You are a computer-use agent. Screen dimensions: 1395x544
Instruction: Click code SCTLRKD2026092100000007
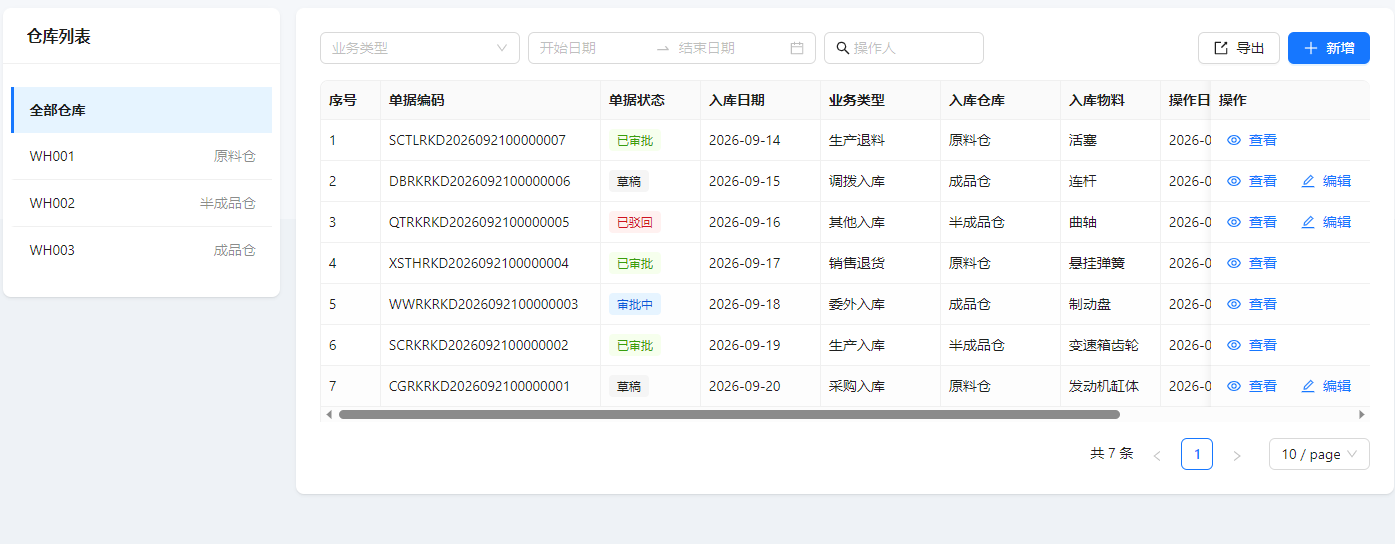coord(477,140)
